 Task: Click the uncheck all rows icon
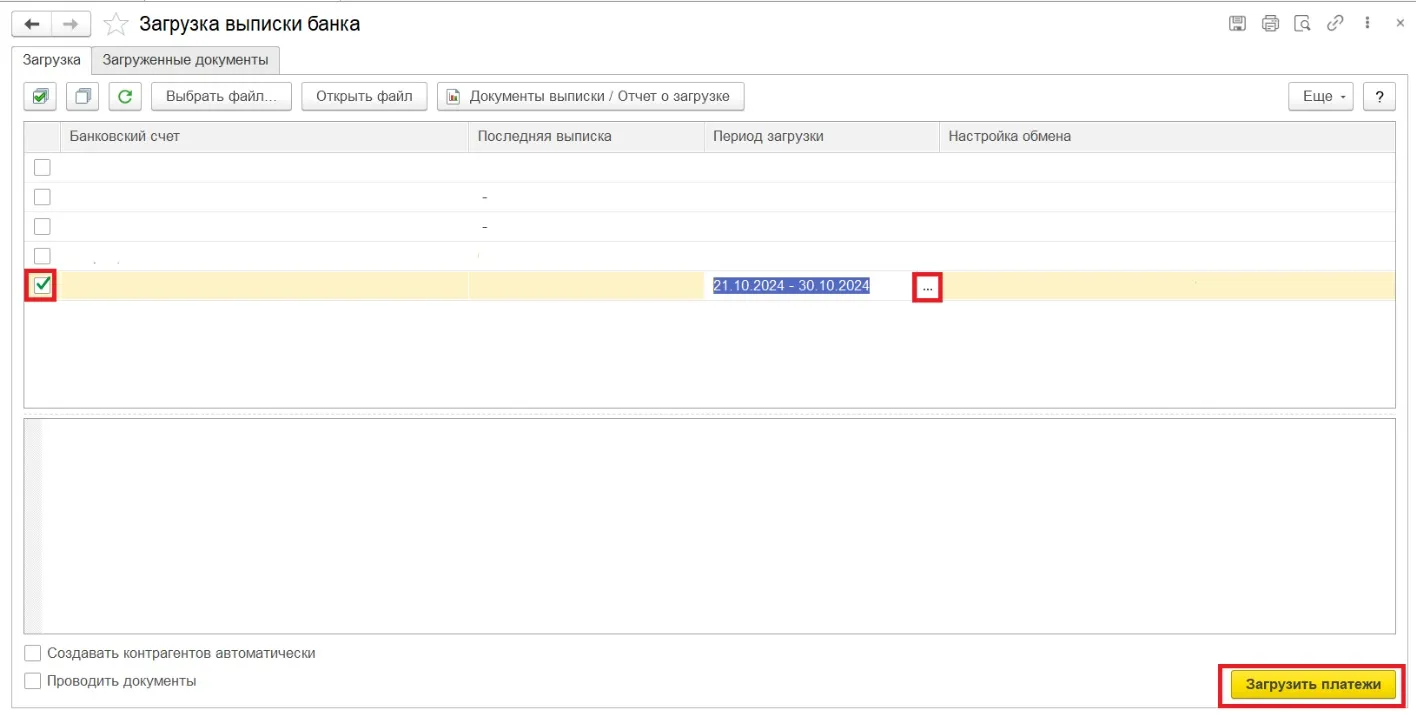pyautogui.click(x=83, y=97)
